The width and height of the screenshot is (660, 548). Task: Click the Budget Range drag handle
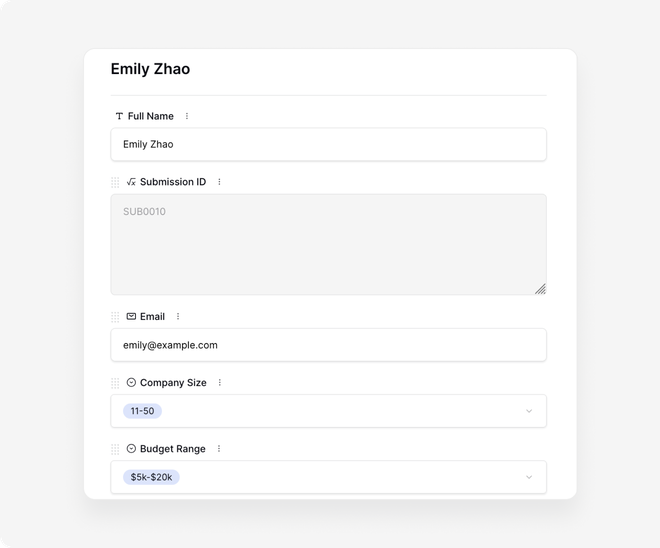[115, 449]
